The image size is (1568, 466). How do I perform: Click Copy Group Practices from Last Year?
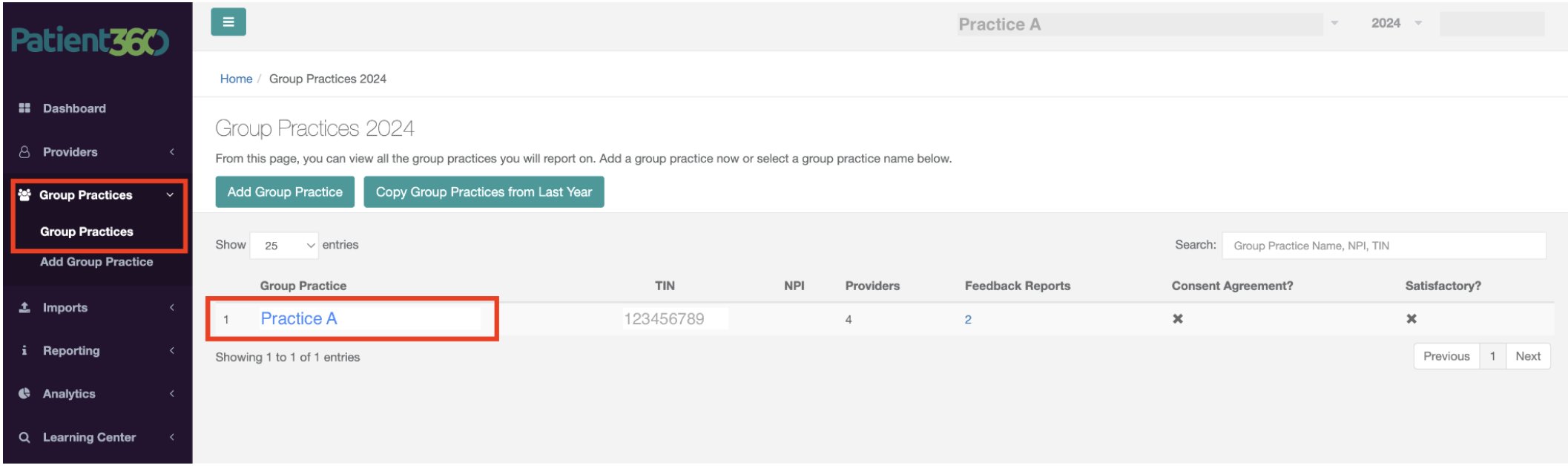click(x=484, y=192)
